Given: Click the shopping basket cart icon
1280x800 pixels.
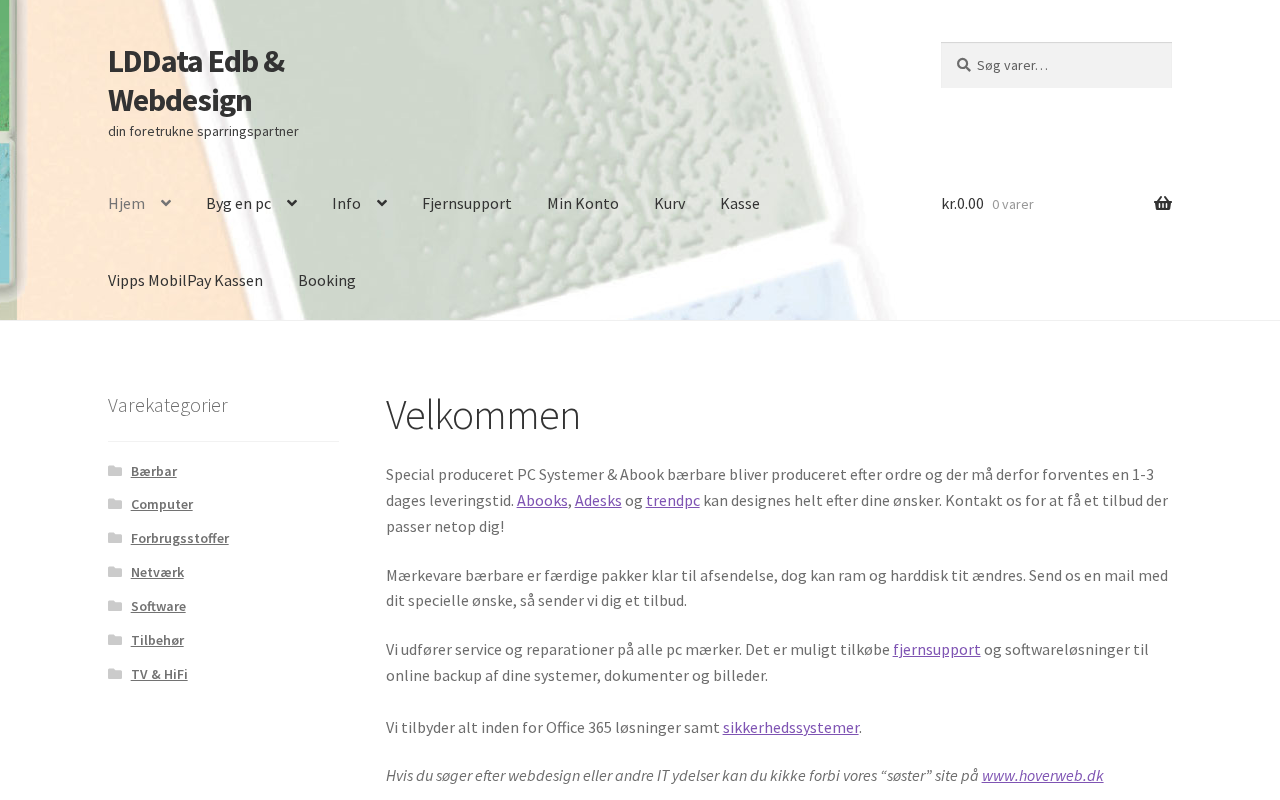Looking at the screenshot, I should click(1162, 204).
